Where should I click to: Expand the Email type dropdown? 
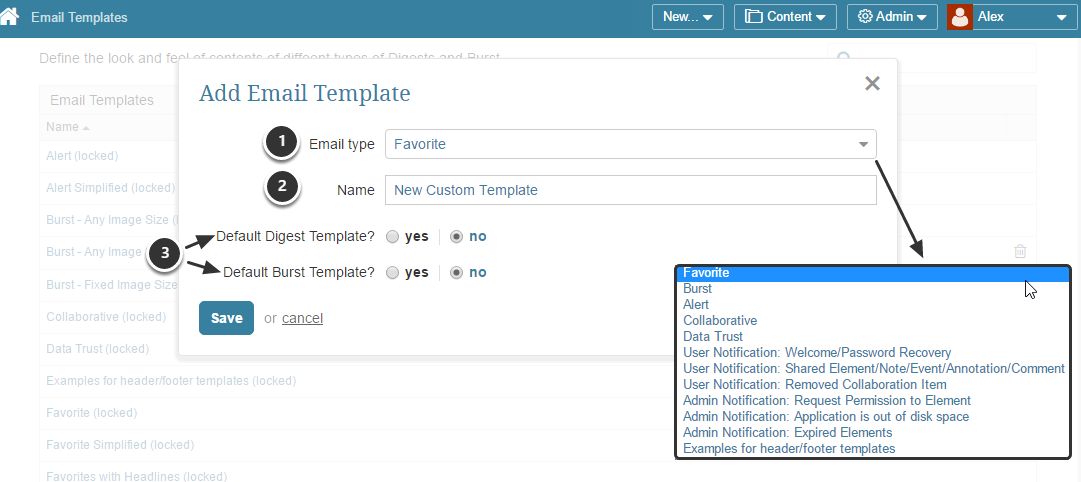863,144
